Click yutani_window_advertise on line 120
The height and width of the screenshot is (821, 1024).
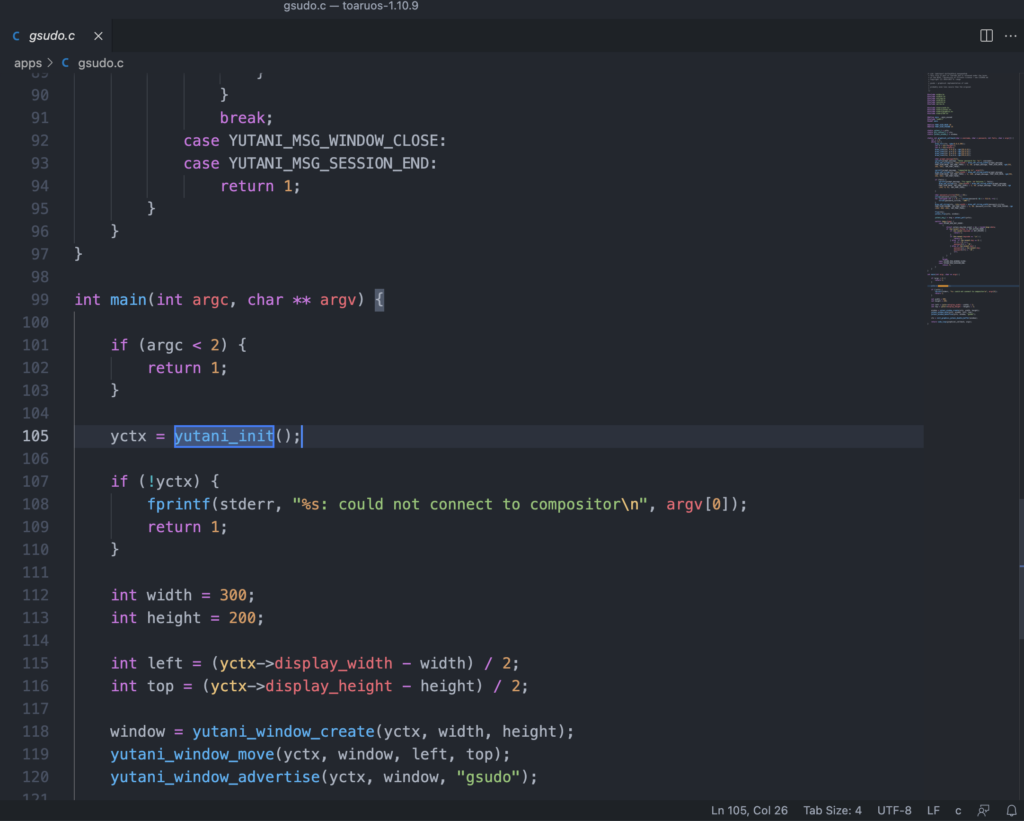point(215,777)
